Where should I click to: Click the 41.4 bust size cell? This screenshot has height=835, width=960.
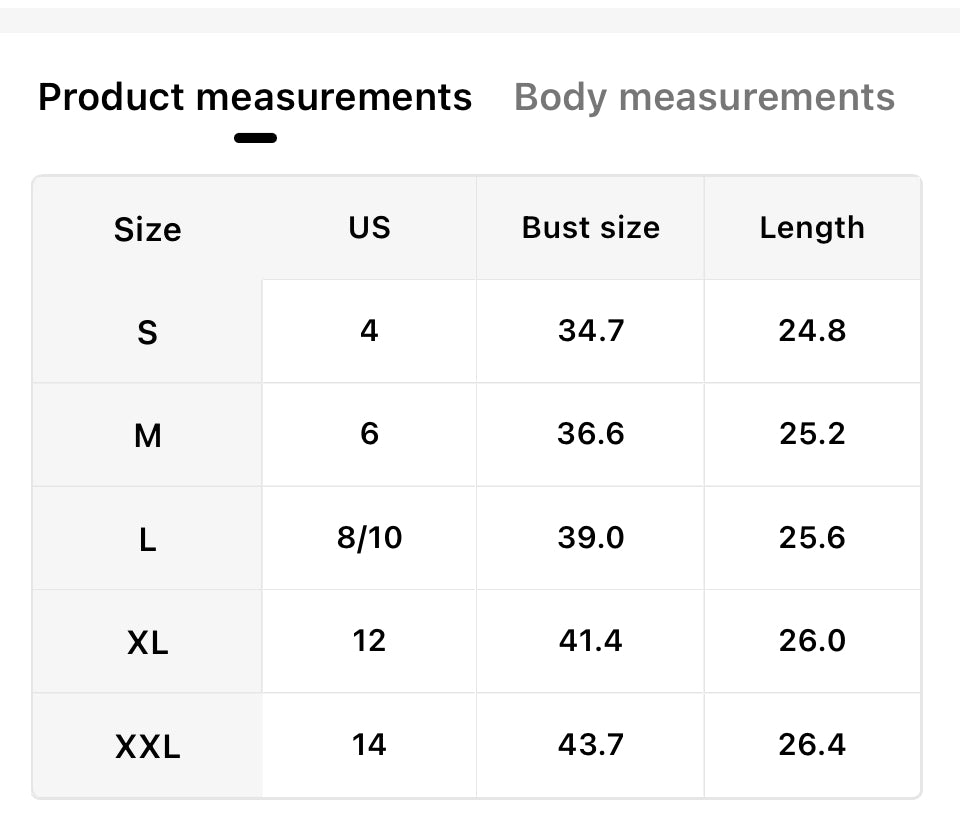click(590, 641)
